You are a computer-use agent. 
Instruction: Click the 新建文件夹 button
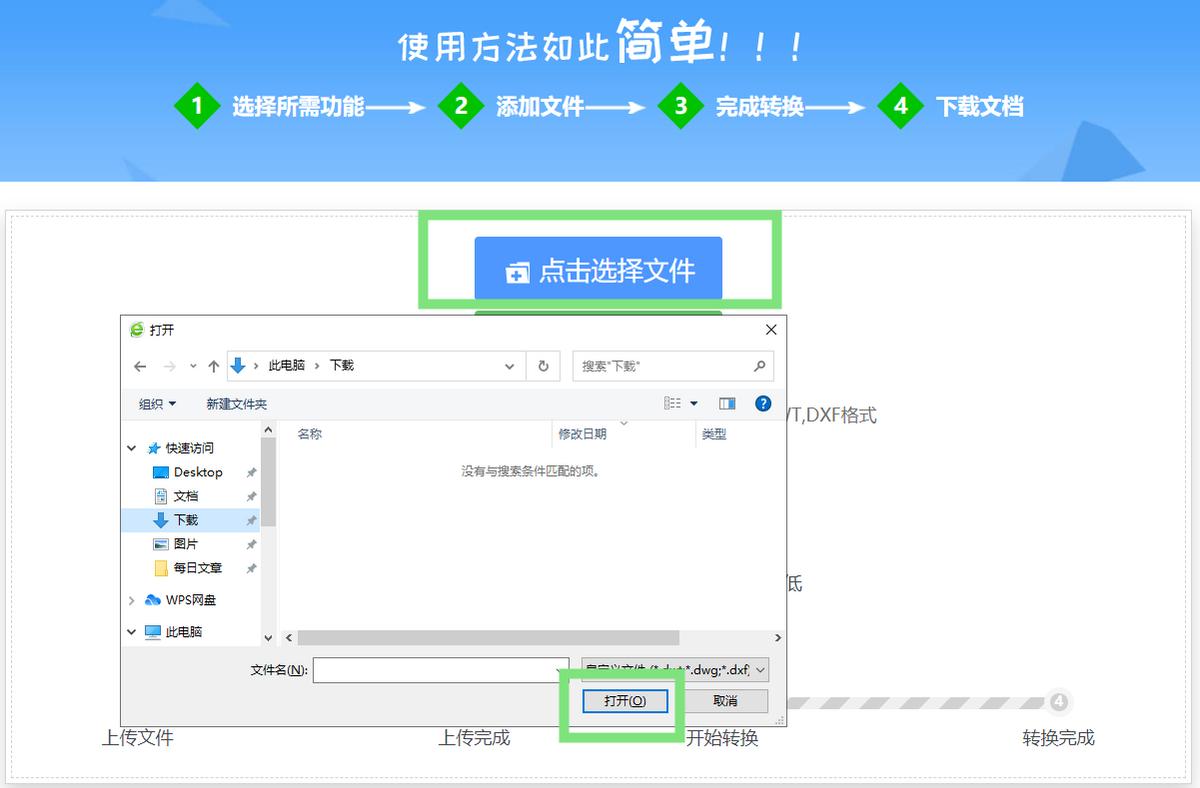point(237,404)
